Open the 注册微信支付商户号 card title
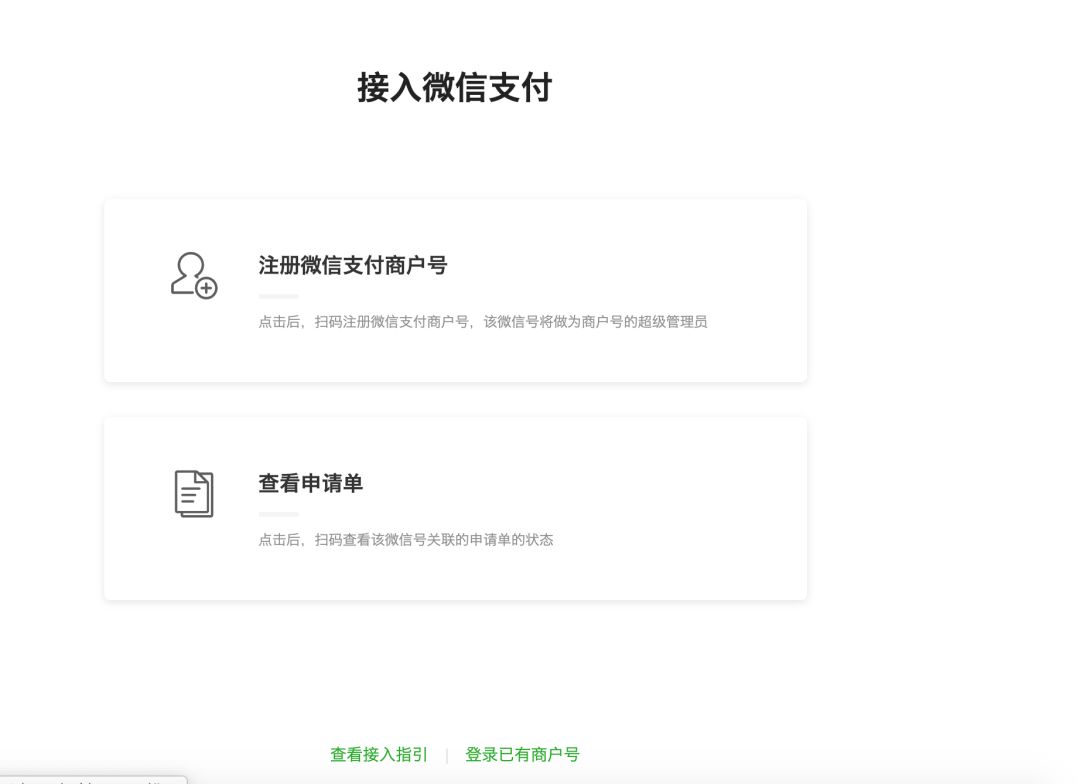 [353, 265]
